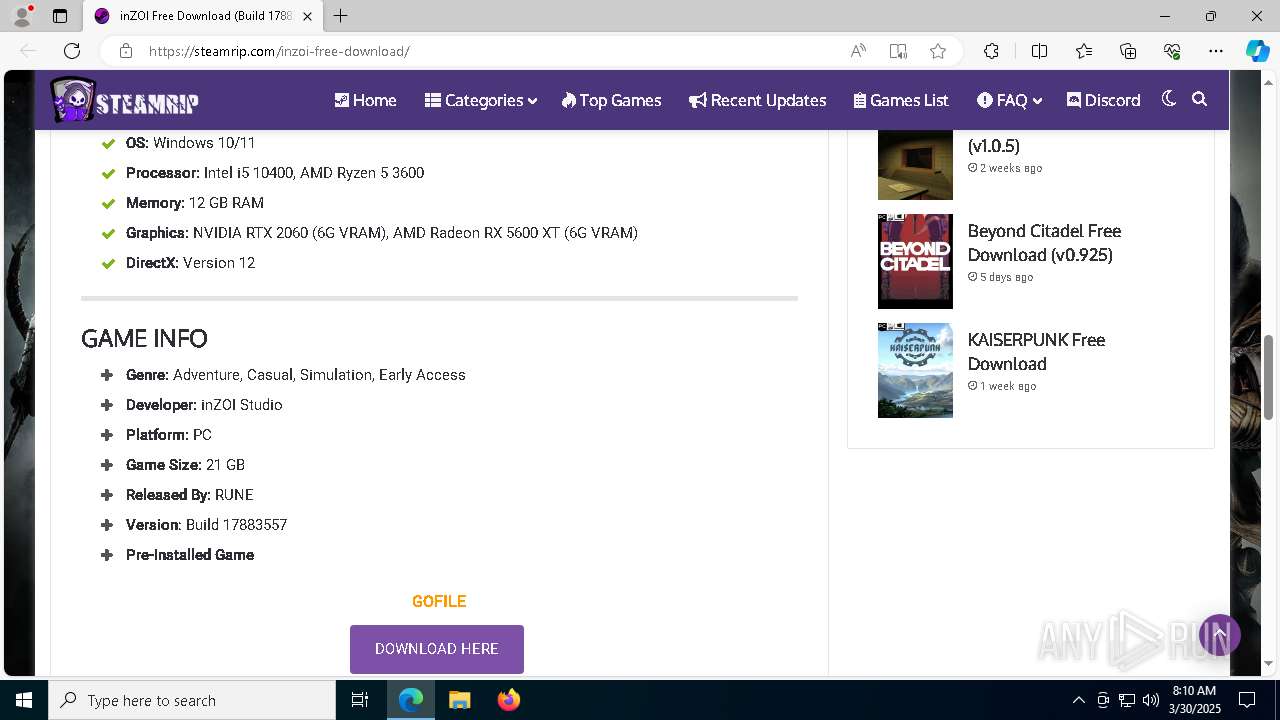Viewport: 1280px width, 720px height.
Task: Click 'Released By: RUNE' text
Action: pyautogui.click(x=190, y=495)
